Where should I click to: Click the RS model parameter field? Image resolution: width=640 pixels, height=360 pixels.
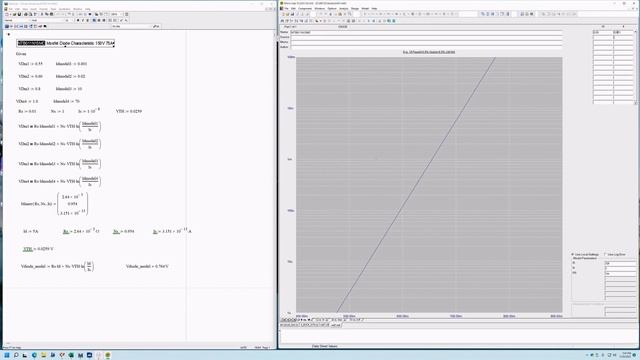pyautogui.click(x=620, y=273)
